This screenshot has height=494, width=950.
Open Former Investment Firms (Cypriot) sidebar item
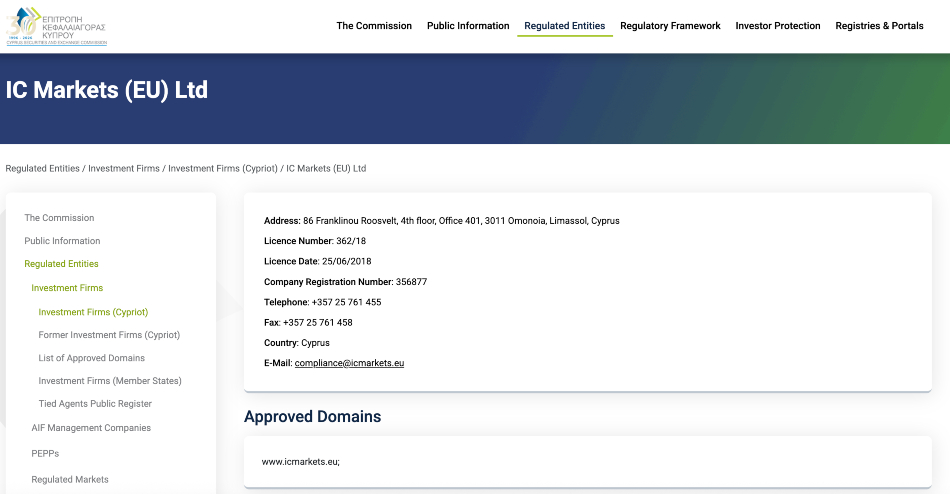(109, 335)
